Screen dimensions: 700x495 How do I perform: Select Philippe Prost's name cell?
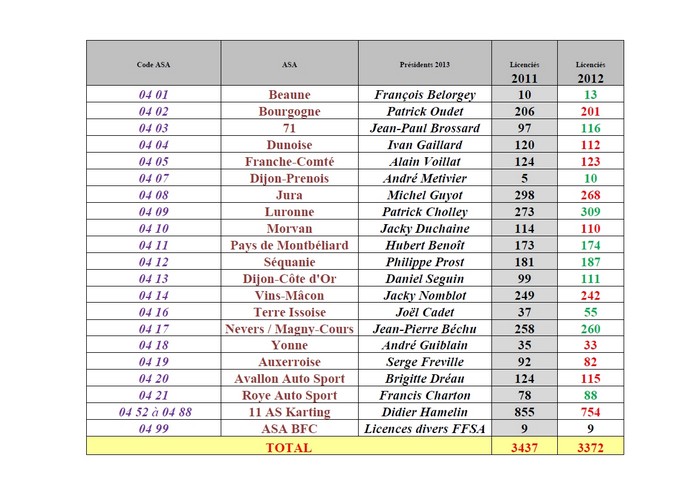pos(424,262)
